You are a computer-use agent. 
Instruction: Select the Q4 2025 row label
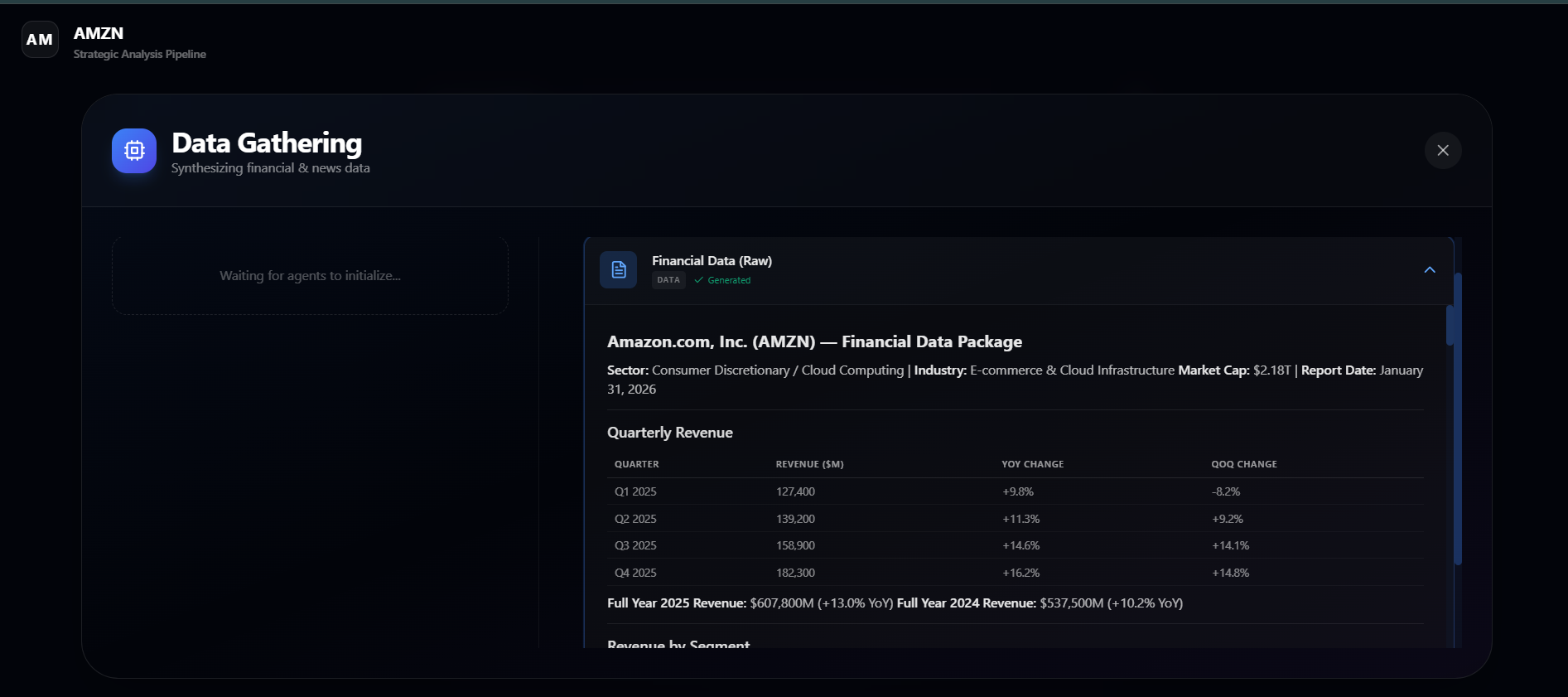635,573
